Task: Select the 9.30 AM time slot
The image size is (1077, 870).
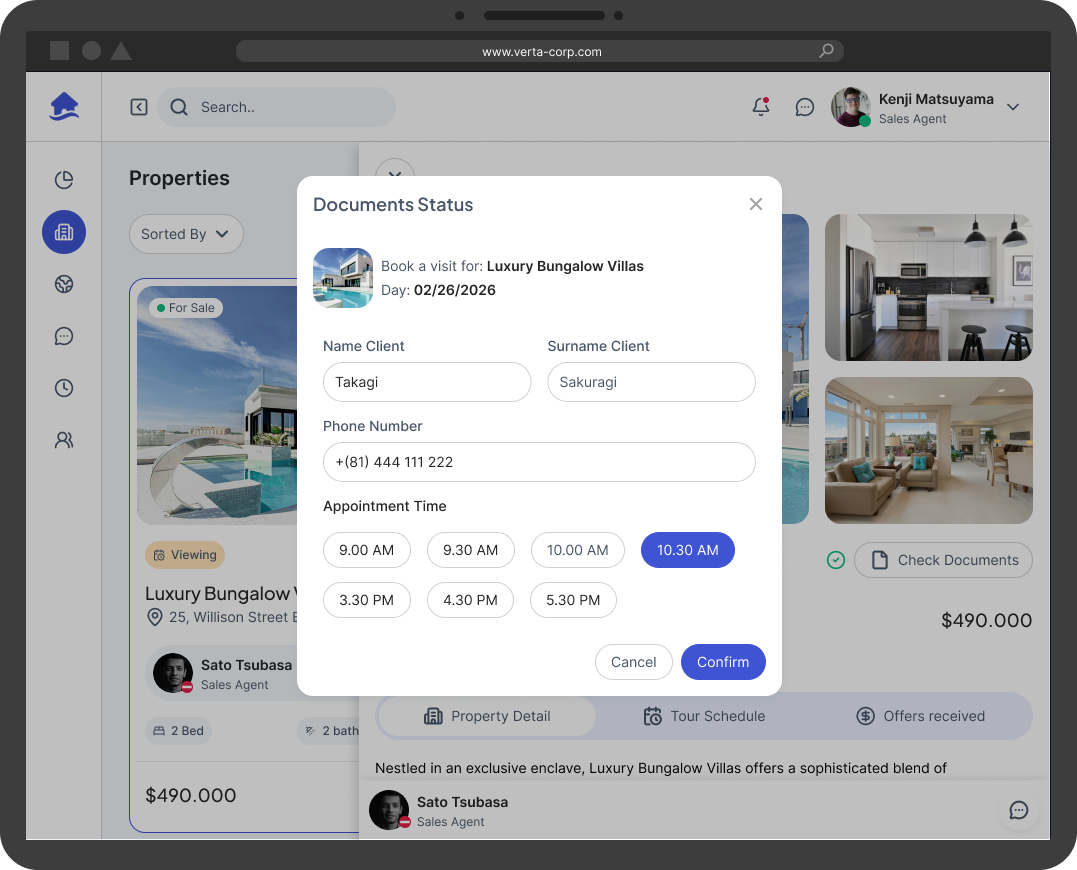Action: click(x=471, y=550)
